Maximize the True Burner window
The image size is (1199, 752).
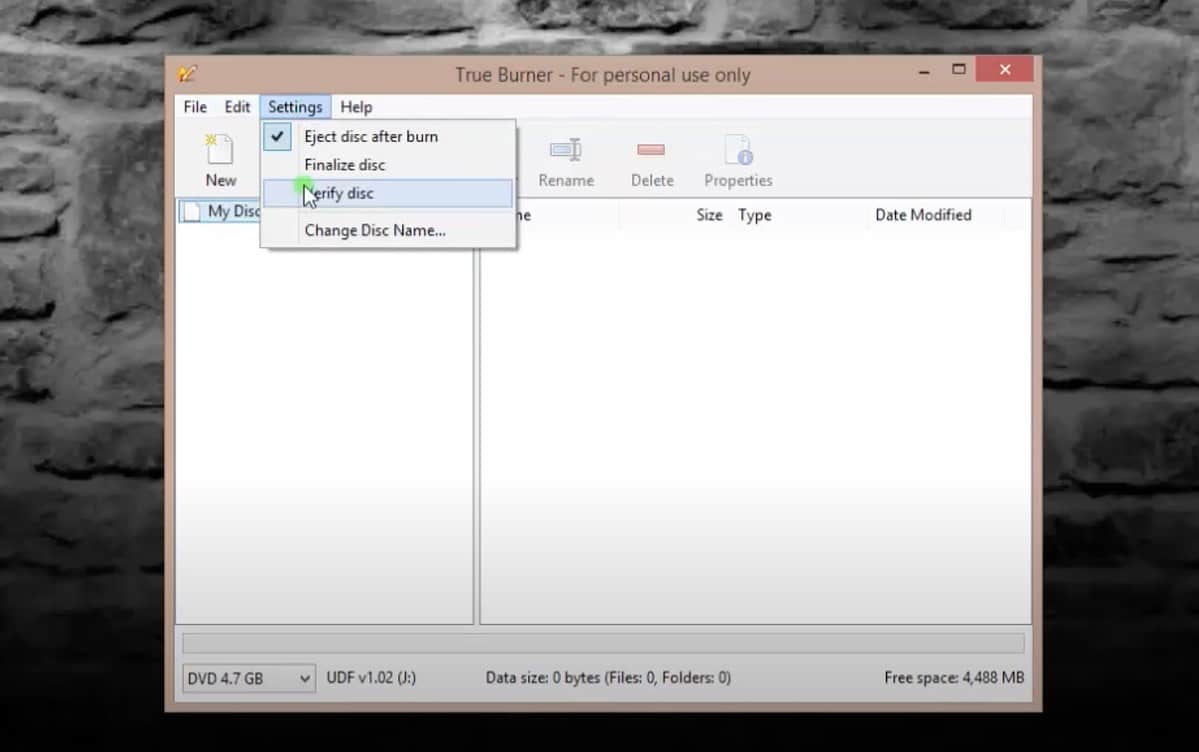click(x=958, y=70)
